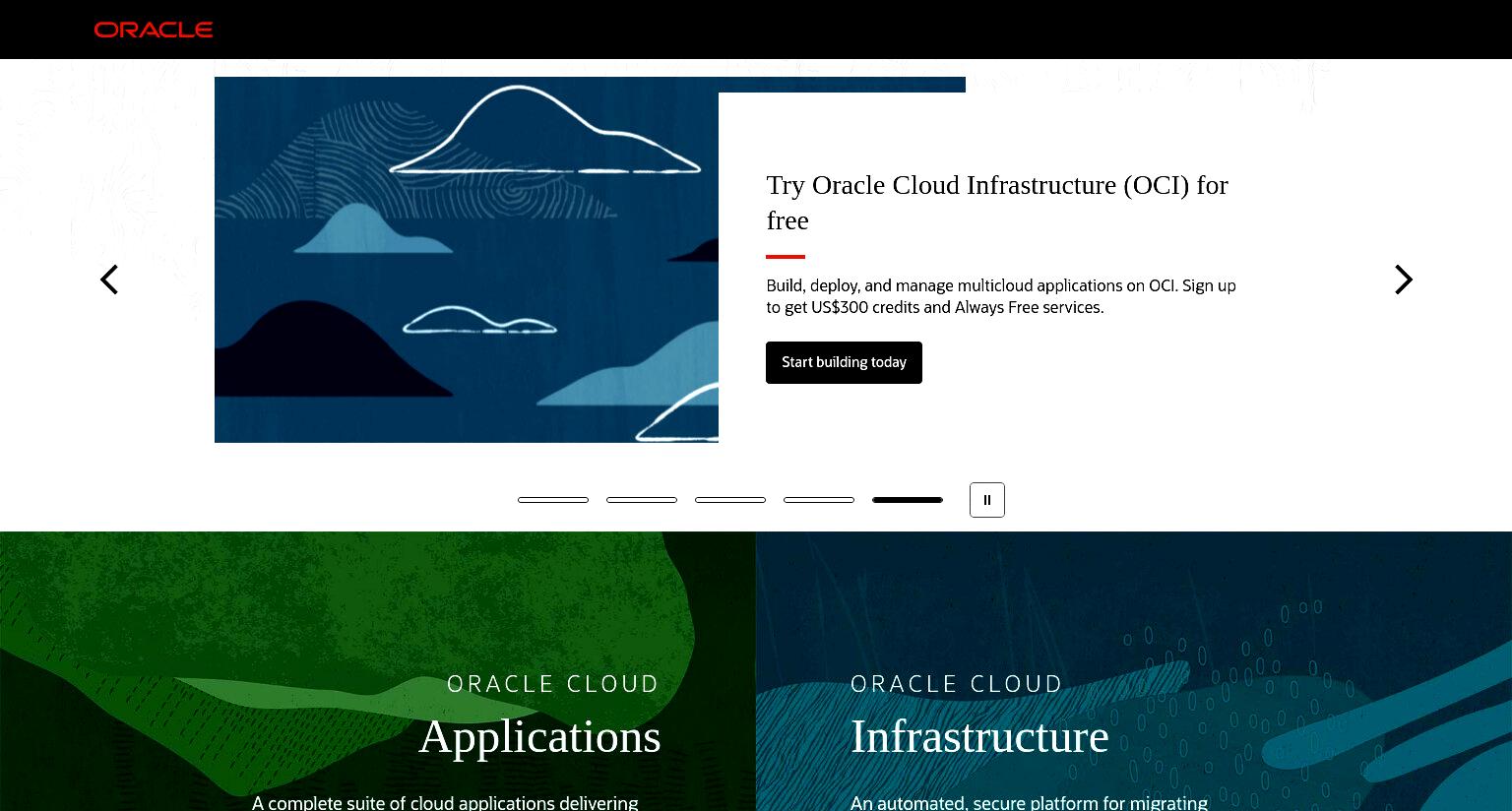Open the blue clouds OCI banner image
This screenshot has width=1512, height=811.
(467, 260)
